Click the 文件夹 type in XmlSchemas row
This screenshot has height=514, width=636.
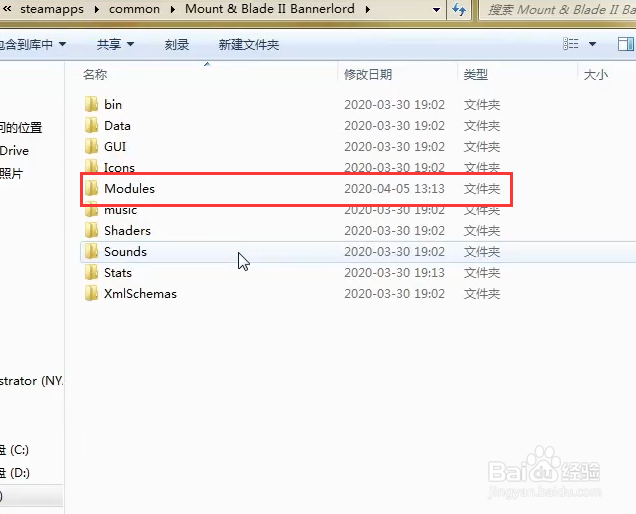click(x=482, y=294)
